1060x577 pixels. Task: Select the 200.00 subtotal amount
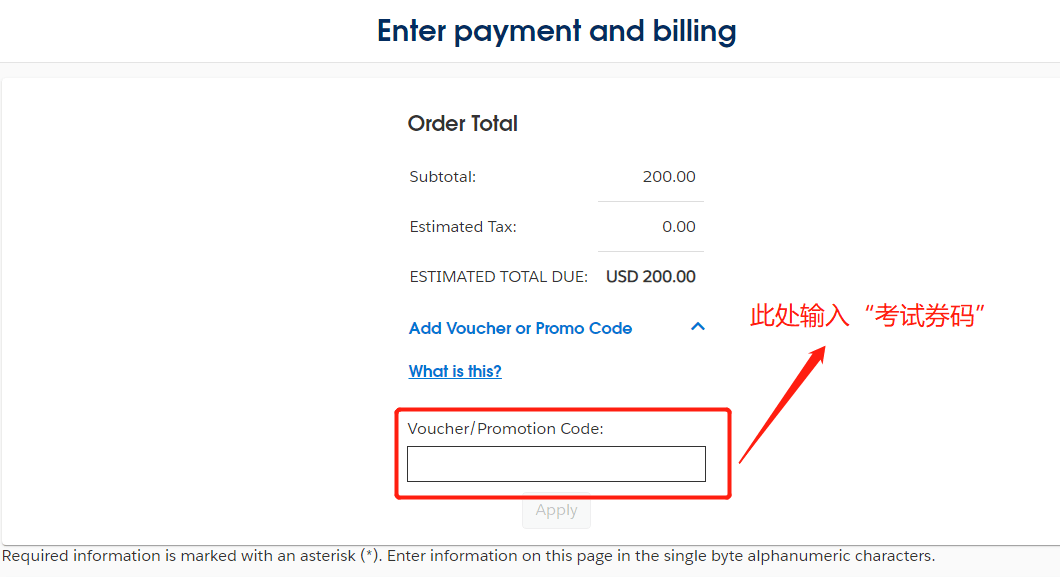tap(669, 177)
